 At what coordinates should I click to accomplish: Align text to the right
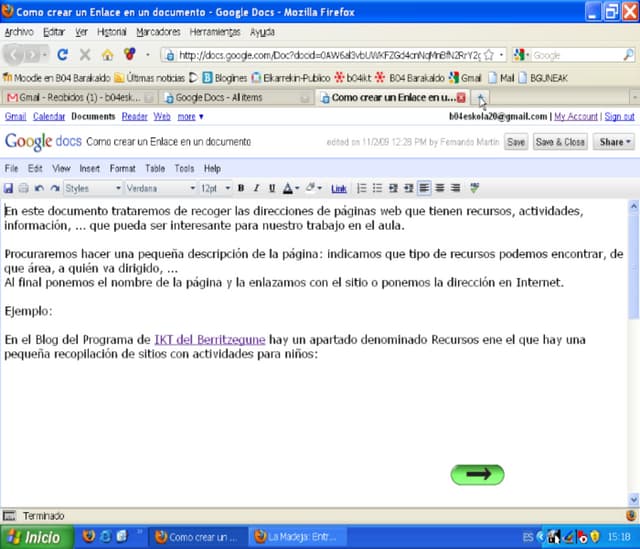455,188
